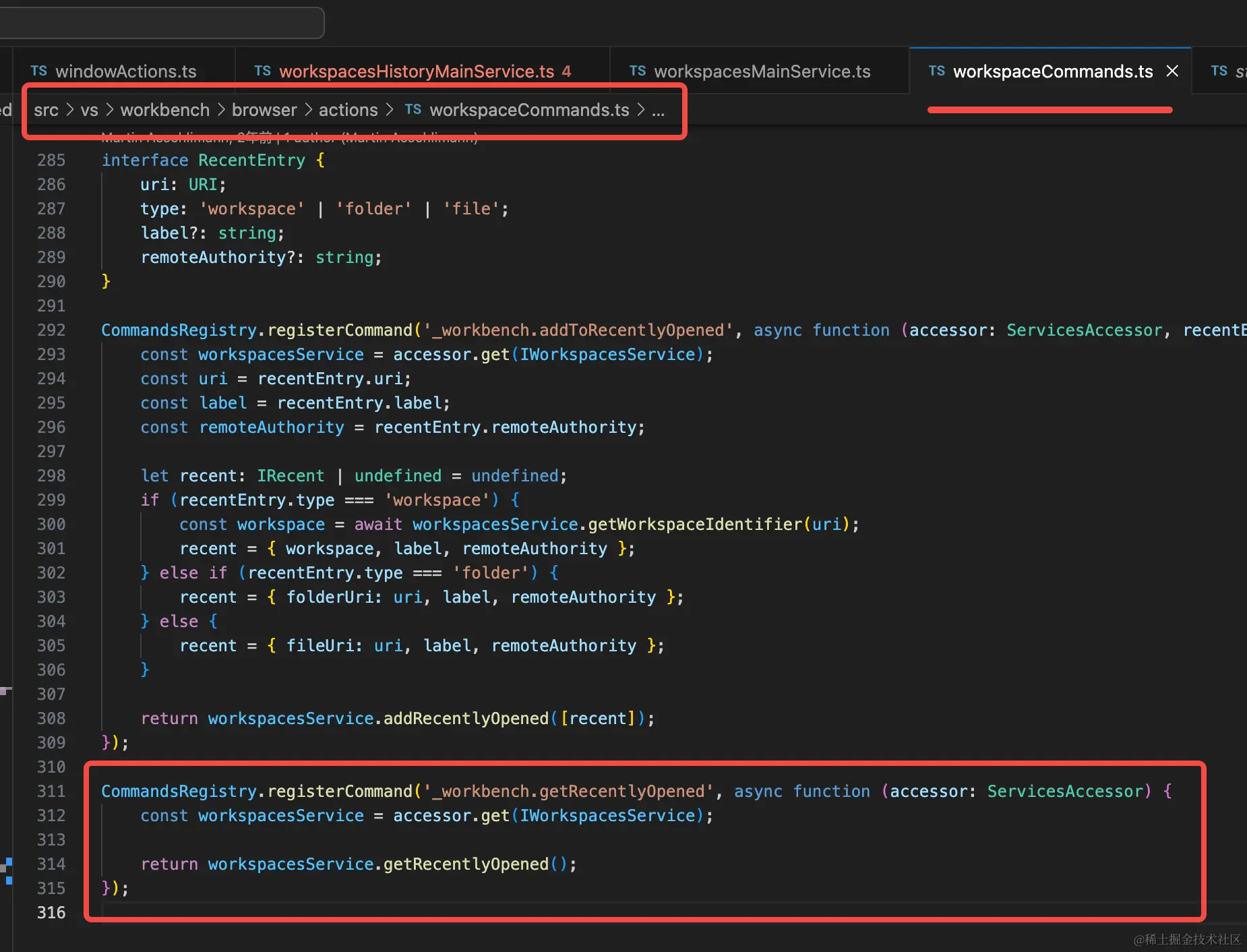Click the git blame annotation above line 285
This screenshot has width=1247, height=952.
click(x=289, y=138)
